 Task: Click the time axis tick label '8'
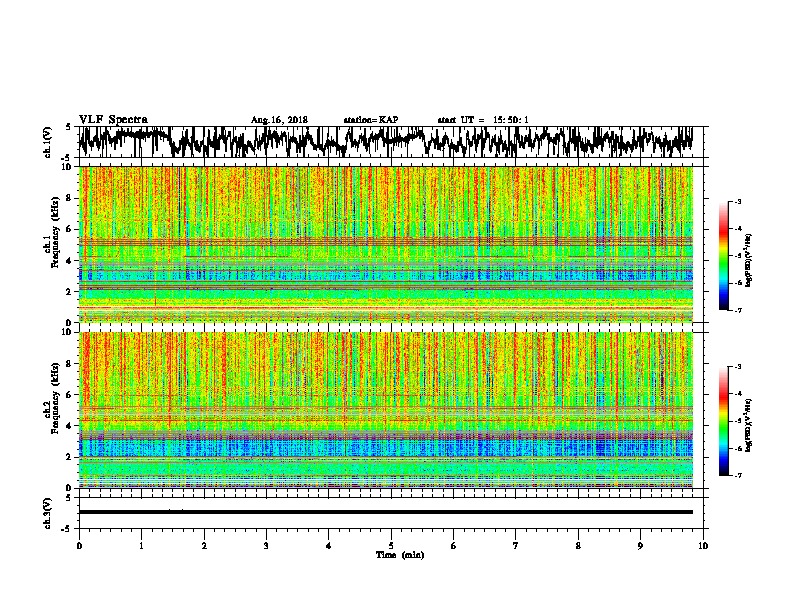tap(578, 546)
